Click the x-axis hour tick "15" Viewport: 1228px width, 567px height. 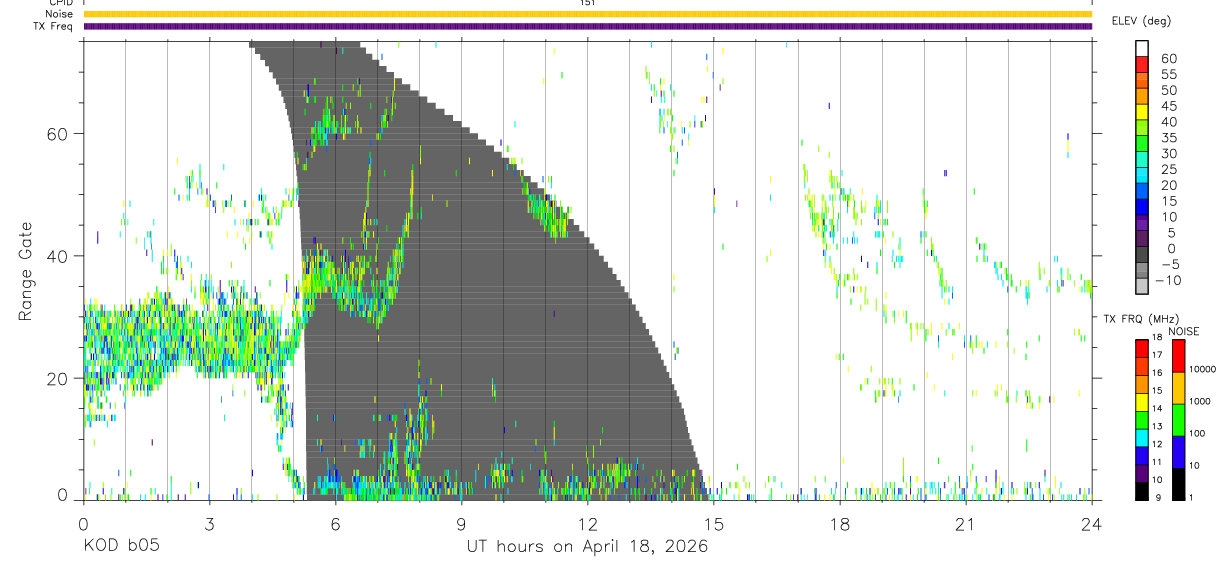tap(714, 523)
